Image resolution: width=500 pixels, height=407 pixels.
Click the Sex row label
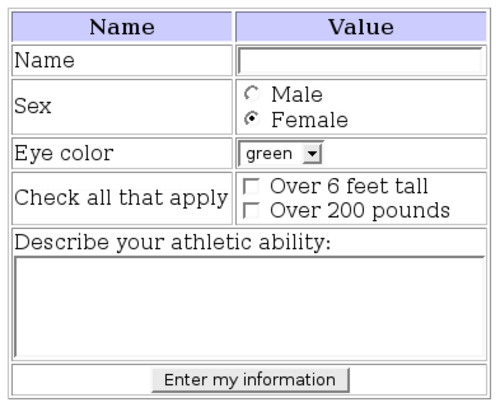coord(33,106)
